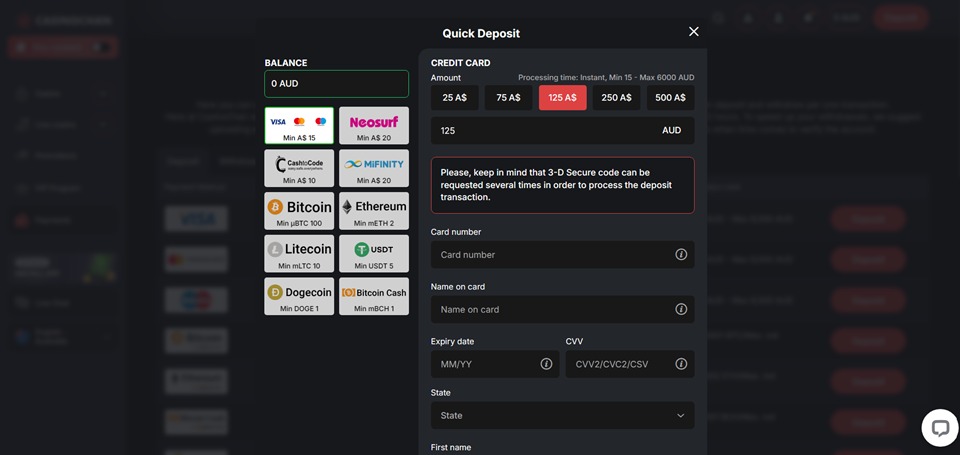Focus the Expiry date MM/YY field

click(495, 364)
